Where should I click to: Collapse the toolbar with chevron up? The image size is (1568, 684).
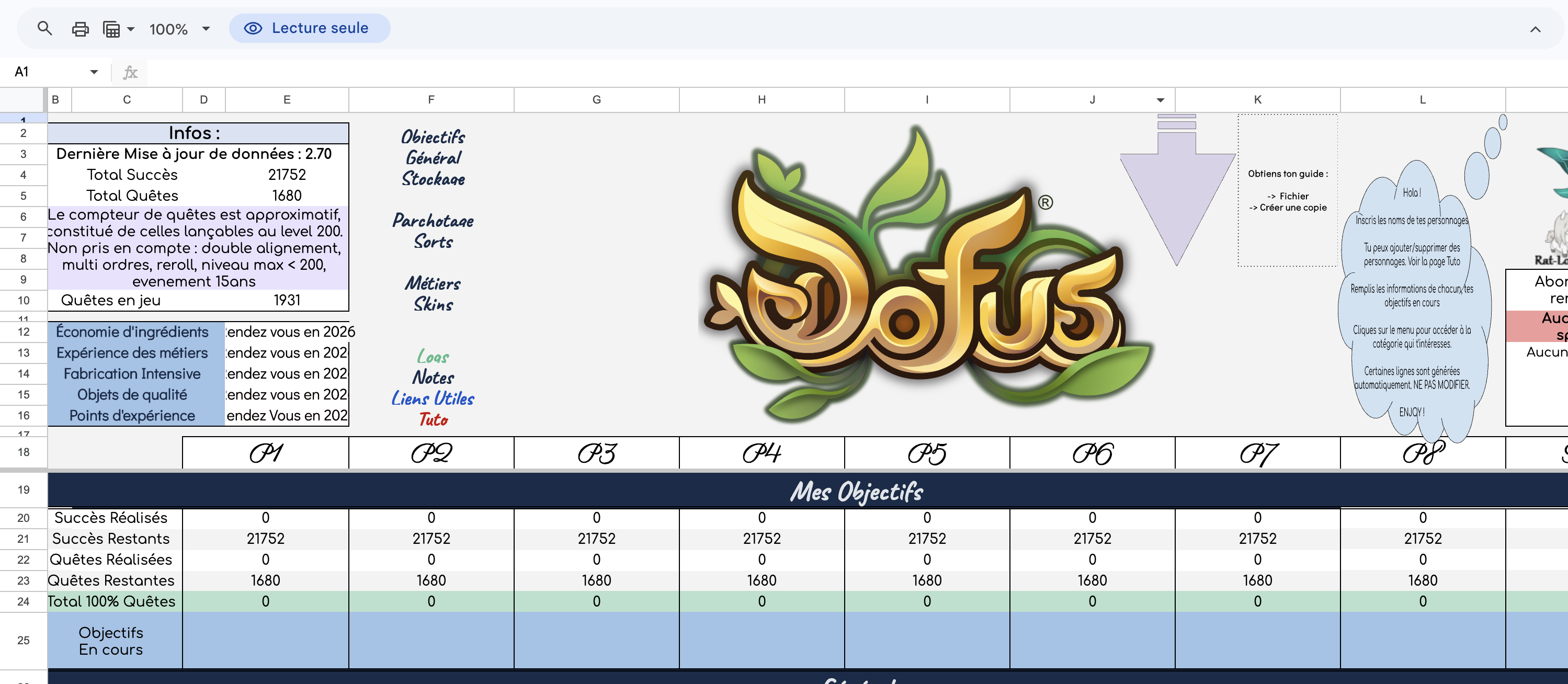point(1535,29)
